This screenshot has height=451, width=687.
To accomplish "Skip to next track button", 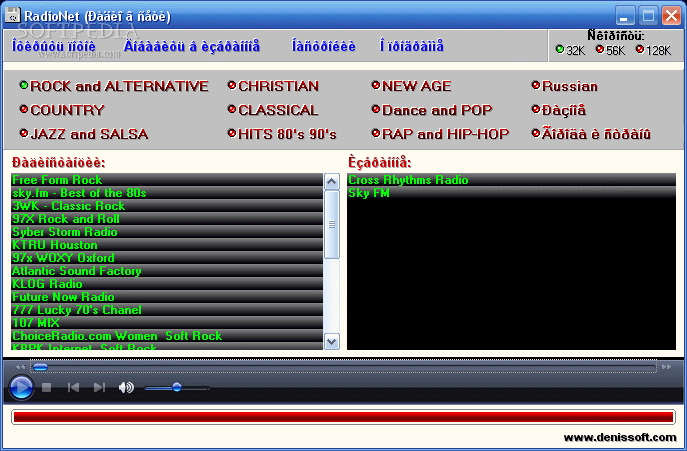I will [99, 387].
